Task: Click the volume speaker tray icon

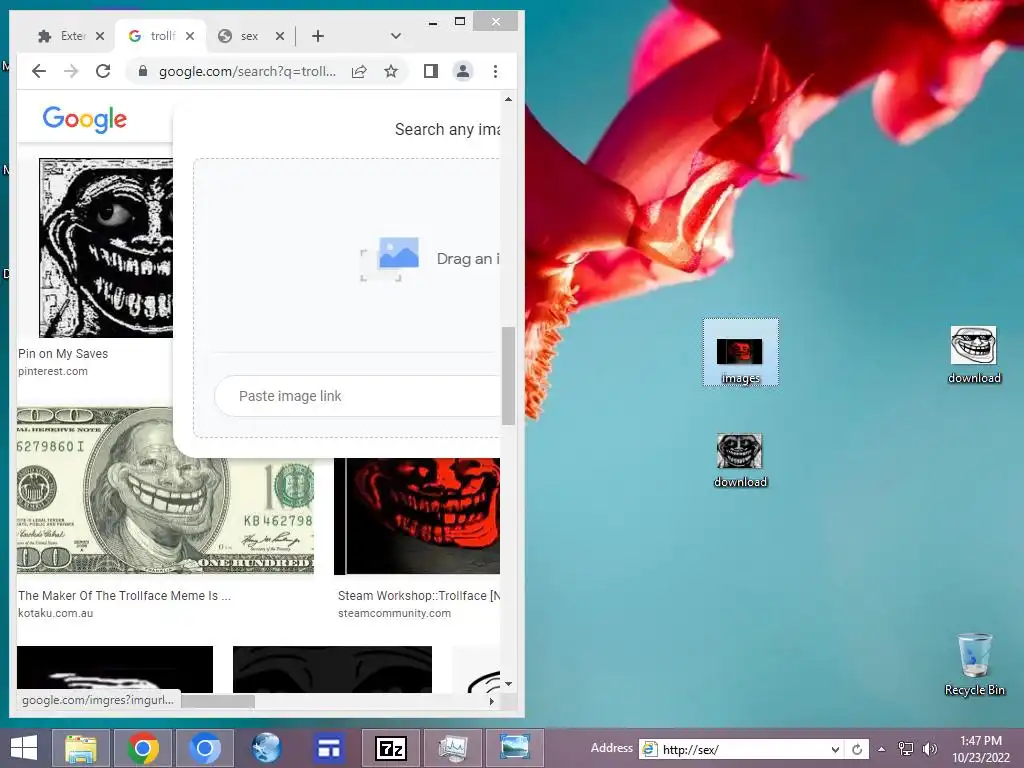Action: [929, 749]
